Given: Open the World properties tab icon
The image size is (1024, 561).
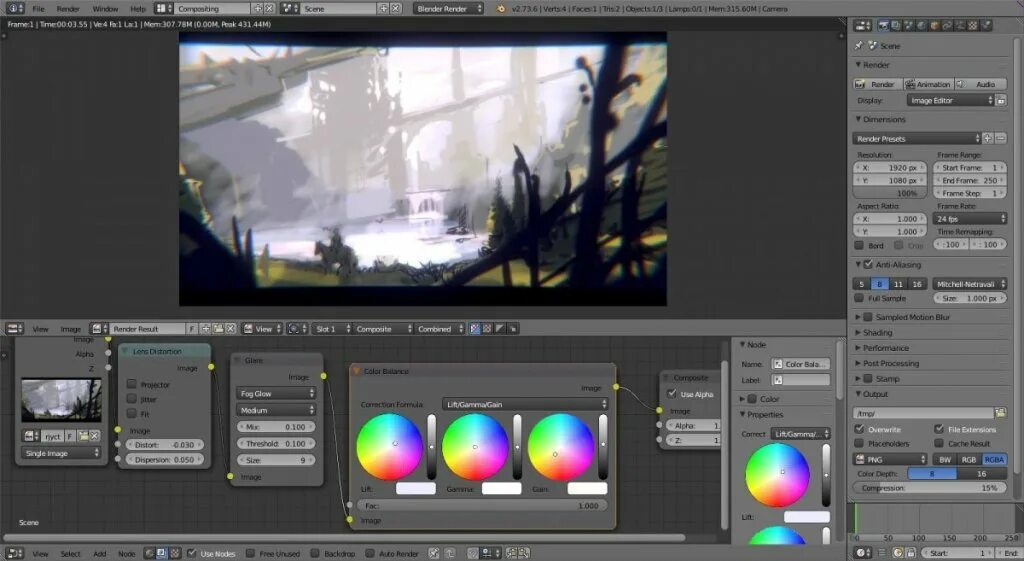Looking at the screenshot, I should point(921,25).
